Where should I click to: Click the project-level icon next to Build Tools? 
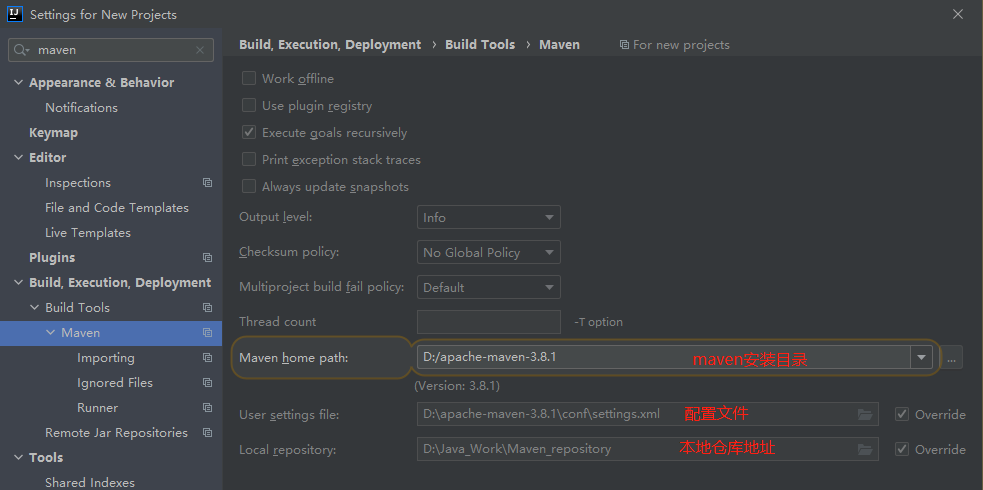pyautogui.click(x=208, y=308)
